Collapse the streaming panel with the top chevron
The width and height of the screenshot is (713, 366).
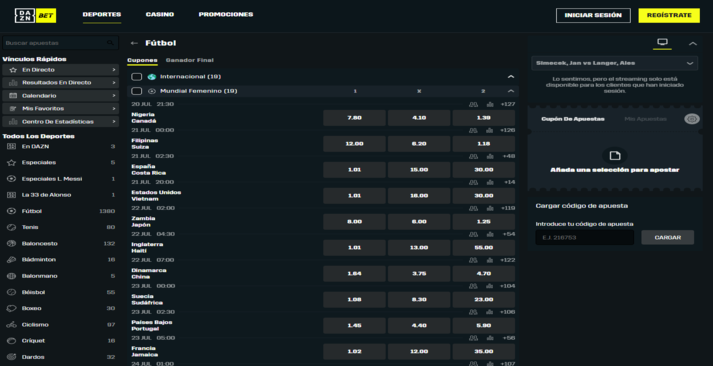[693, 44]
